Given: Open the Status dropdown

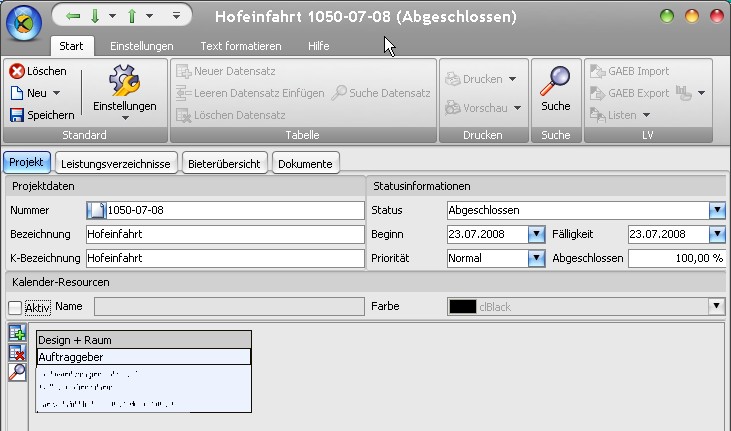Looking at the screenshot, I should click(x=717, y=210).
